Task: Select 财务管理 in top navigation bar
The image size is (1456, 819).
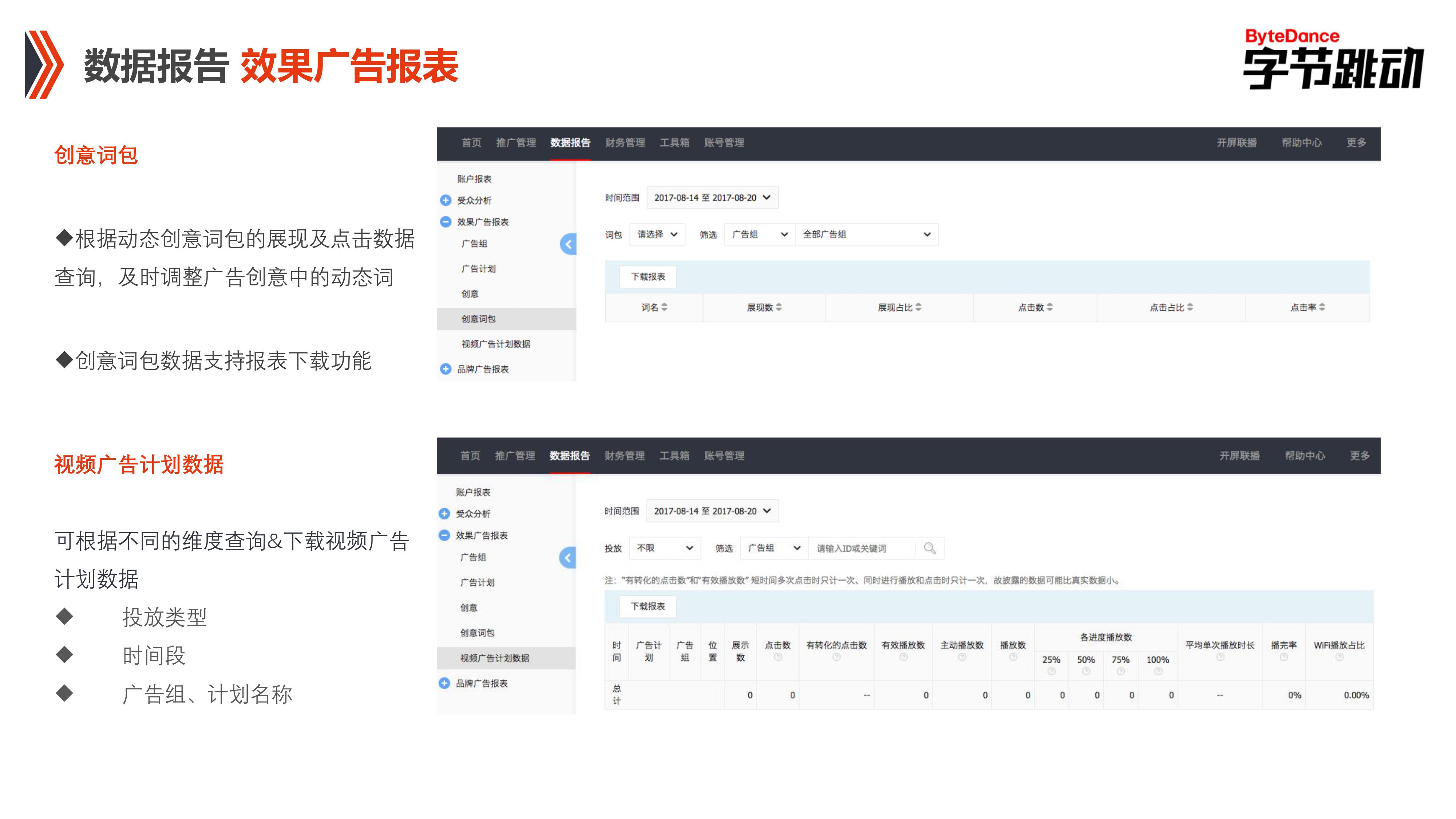Action: point(625,143)
